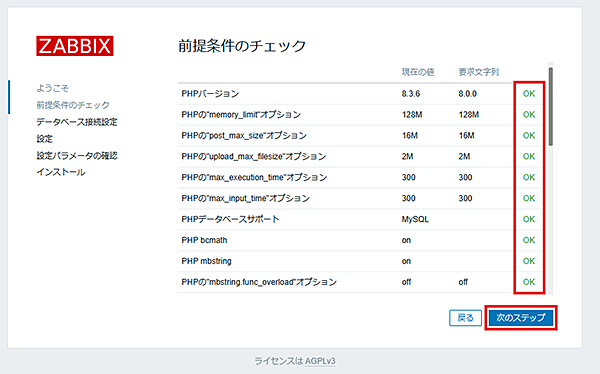600x374 pixels.
Task: Click the upload_max_filesize option row label
Action: [254, 157]
